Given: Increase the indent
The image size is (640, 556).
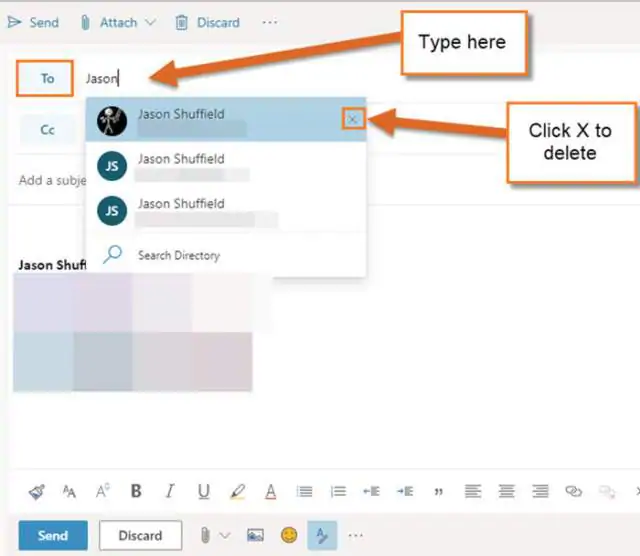Looking at the screenshot, I should [x=405, y=491].
